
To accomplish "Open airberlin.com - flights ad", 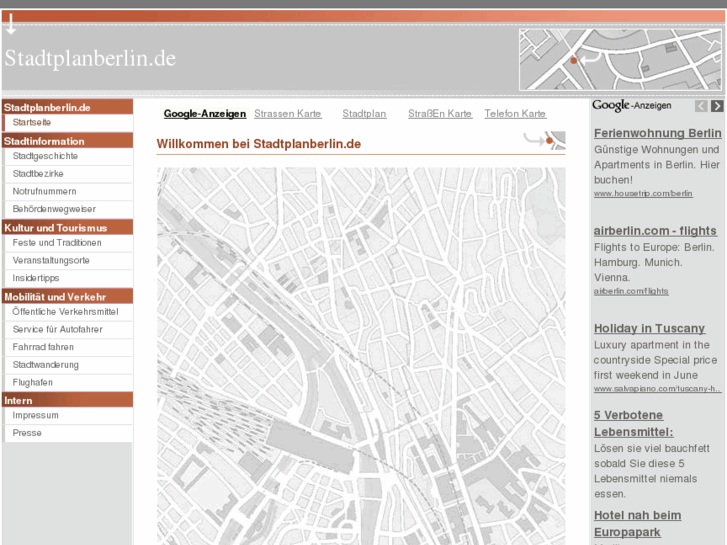I will tap(655, 231).
